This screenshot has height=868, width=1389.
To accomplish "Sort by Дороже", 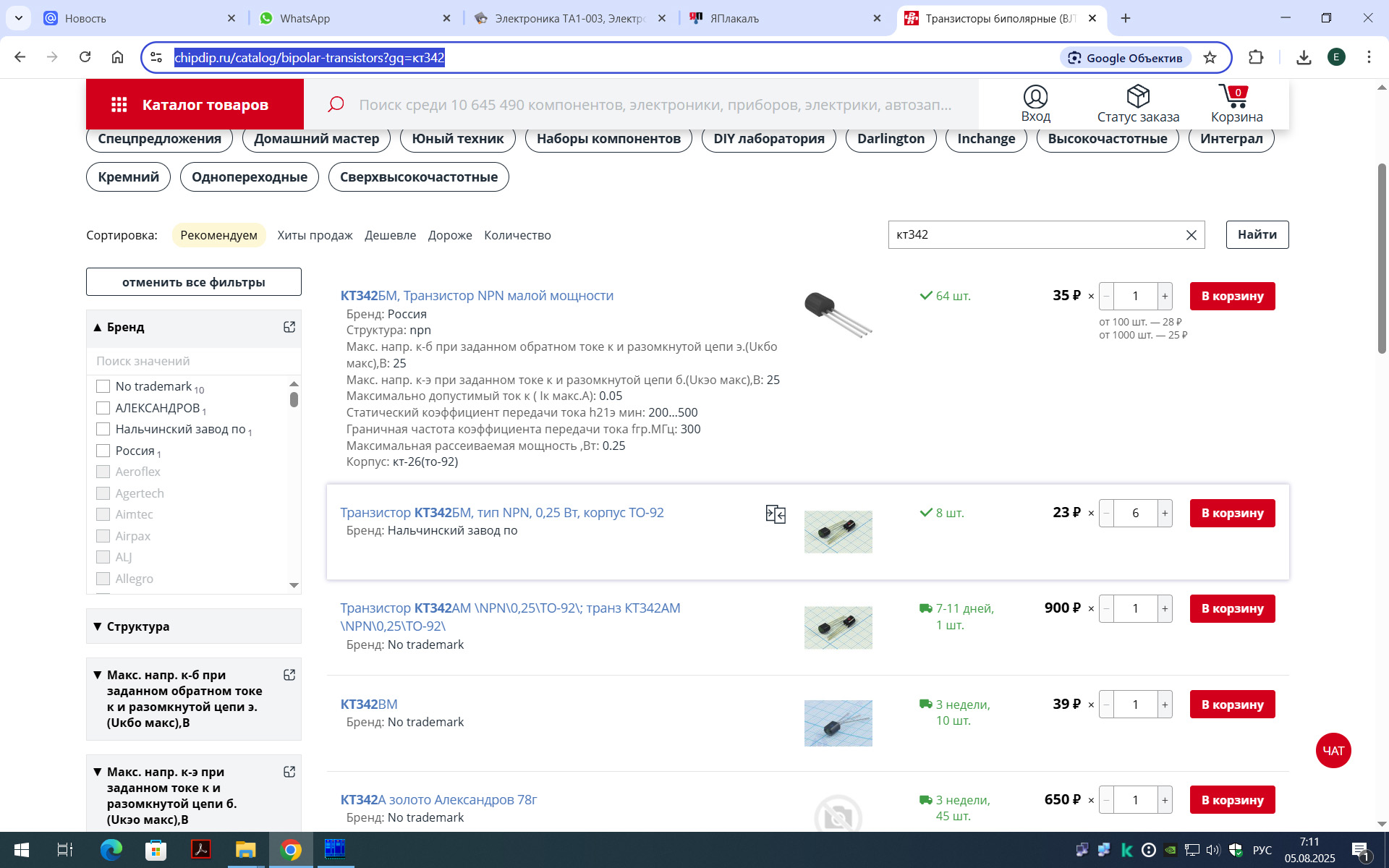I will pos(450,235).
